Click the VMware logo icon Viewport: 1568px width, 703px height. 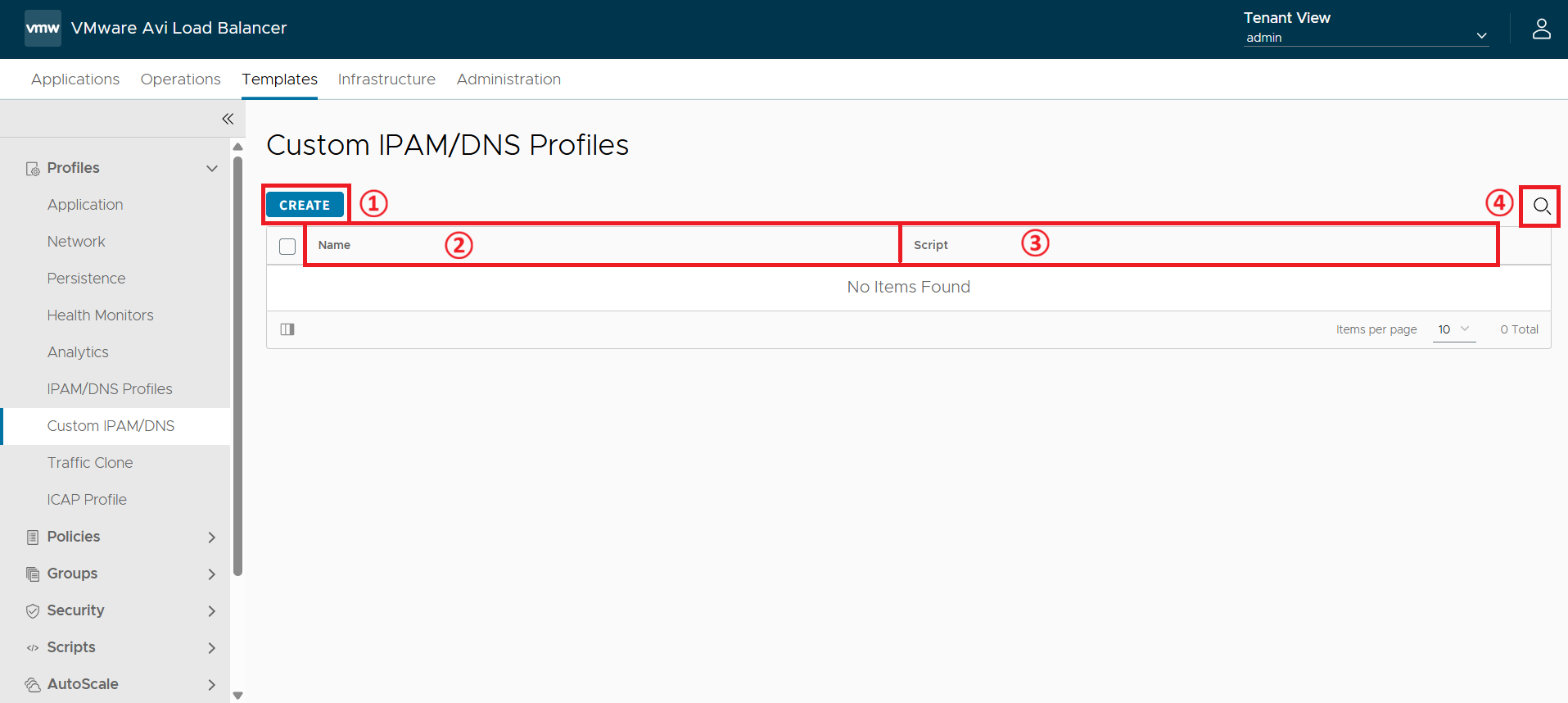(43, 28)
